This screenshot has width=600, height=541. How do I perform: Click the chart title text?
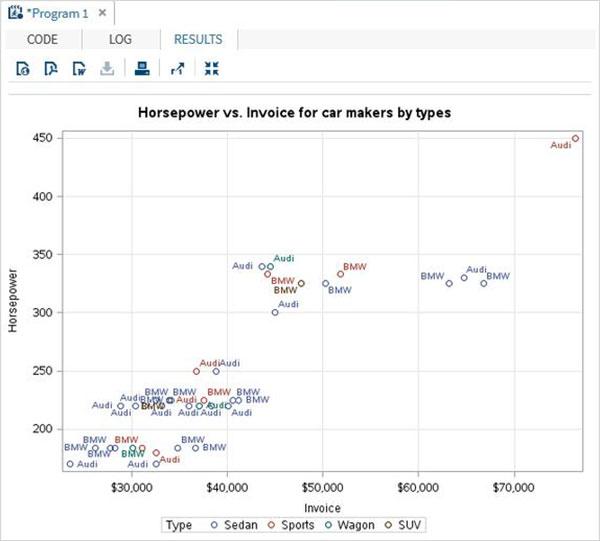(294, 112)
